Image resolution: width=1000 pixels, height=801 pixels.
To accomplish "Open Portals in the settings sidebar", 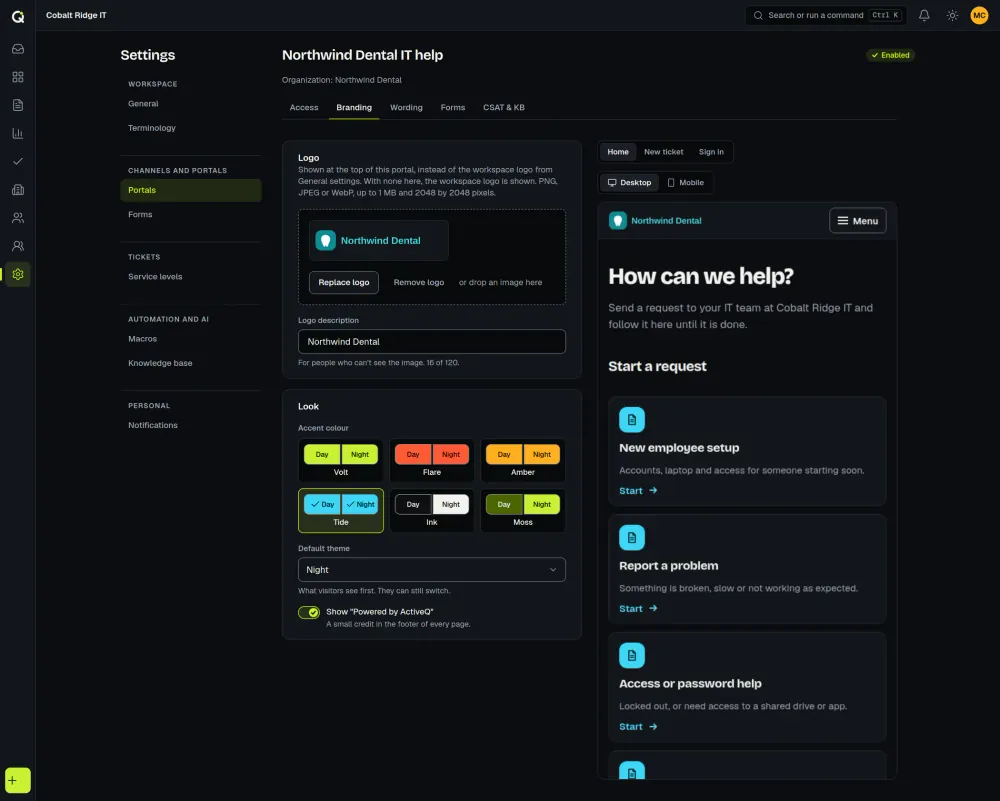I will [x=191, y=190].
